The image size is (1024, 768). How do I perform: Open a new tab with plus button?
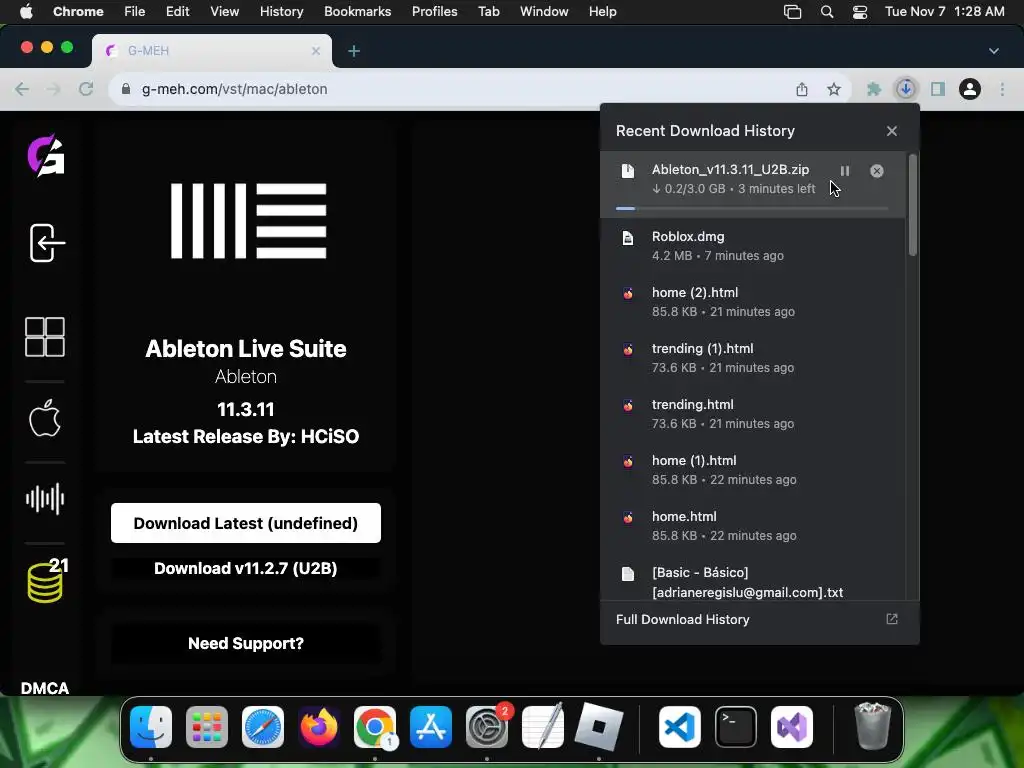pyautogui.click(x=354, y=51)
